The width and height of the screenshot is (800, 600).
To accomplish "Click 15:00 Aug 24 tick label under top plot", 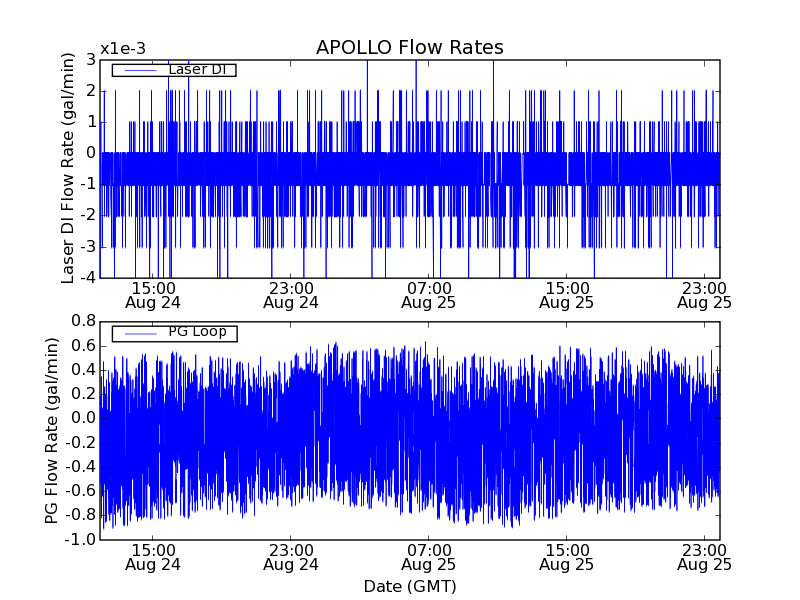I will pyautogui.click(x=153, y=294).
